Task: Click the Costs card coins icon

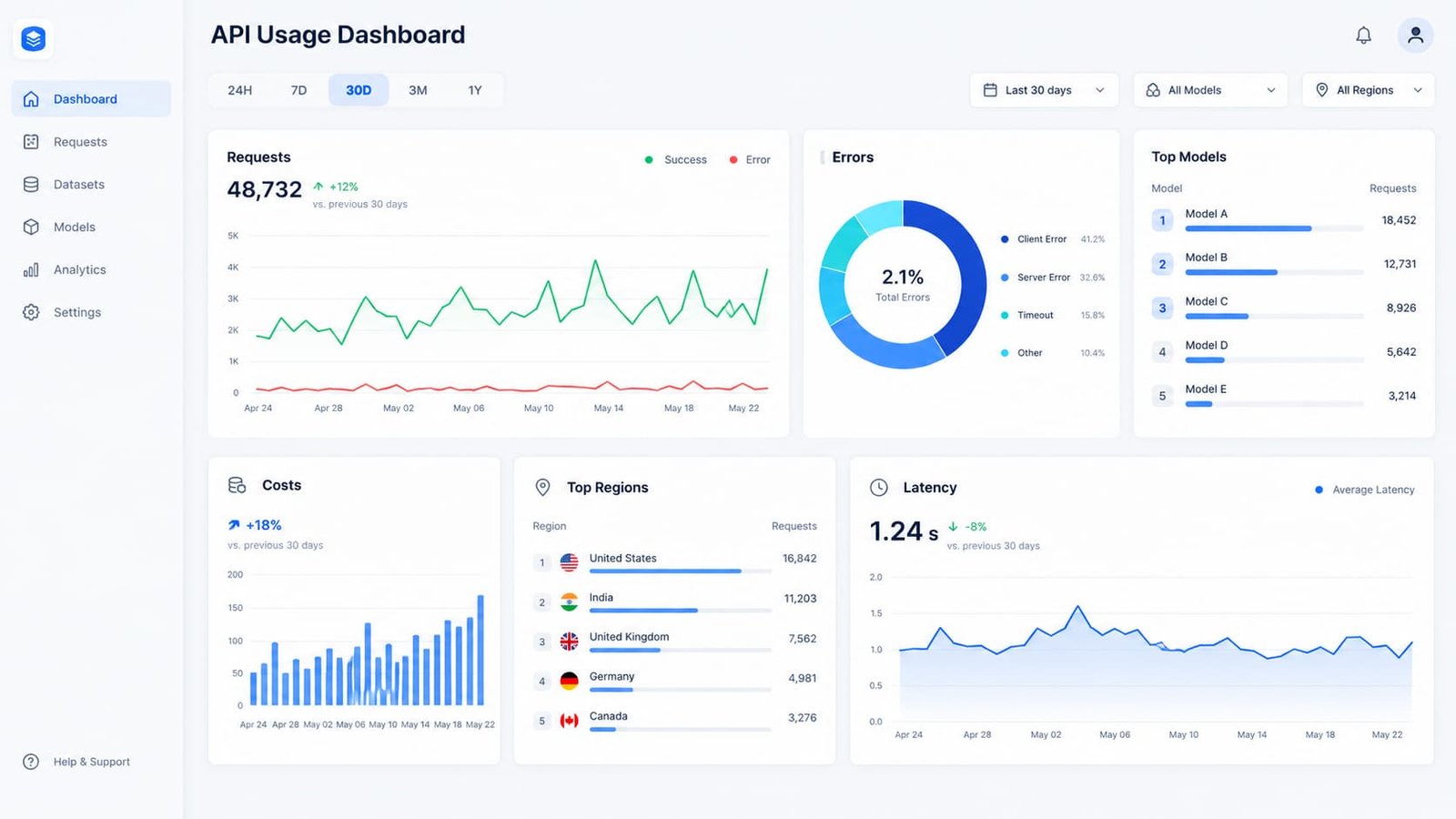Action: point(237,485)
